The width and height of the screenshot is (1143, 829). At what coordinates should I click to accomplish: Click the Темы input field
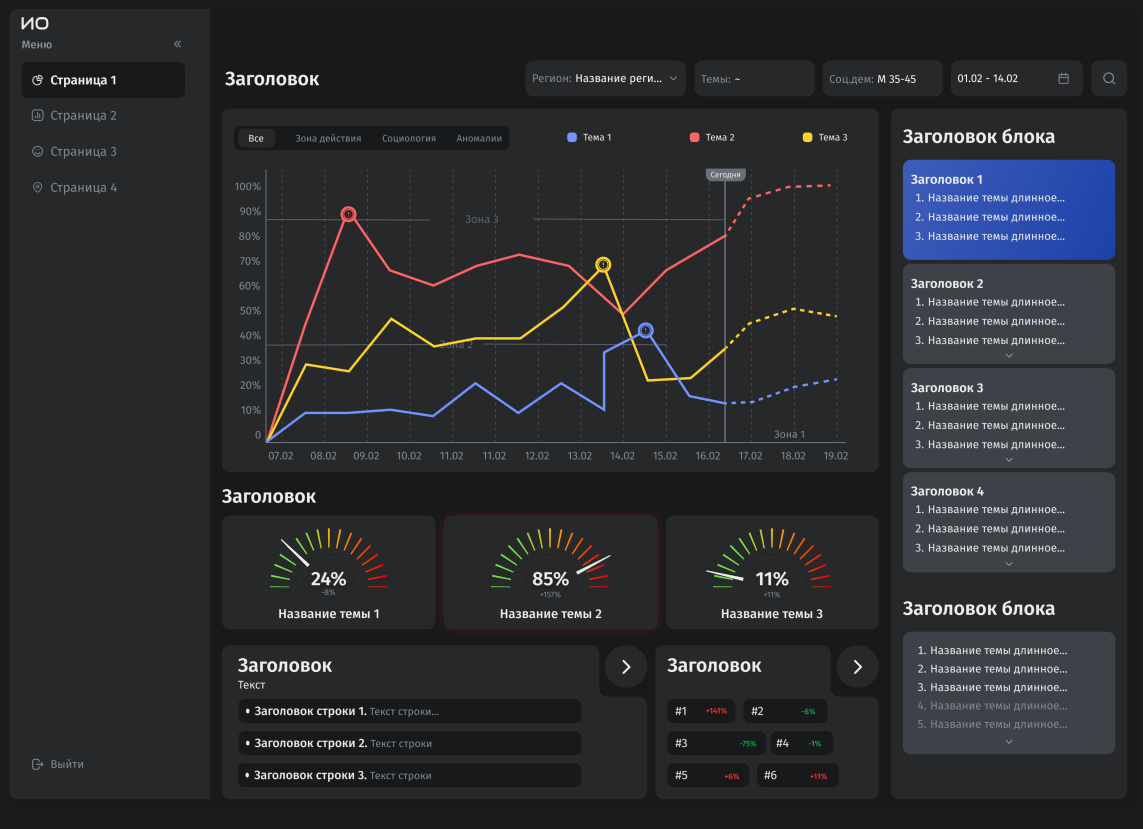click(x=754, y=79)
